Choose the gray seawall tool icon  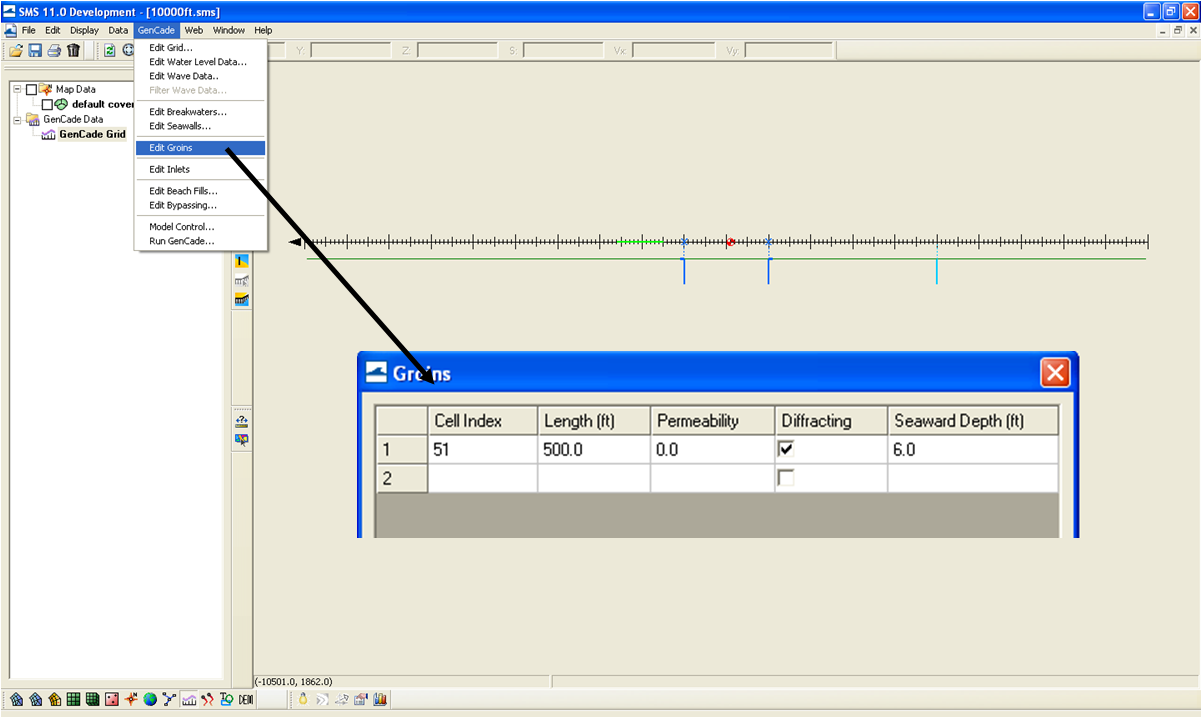tap(242, 280)
